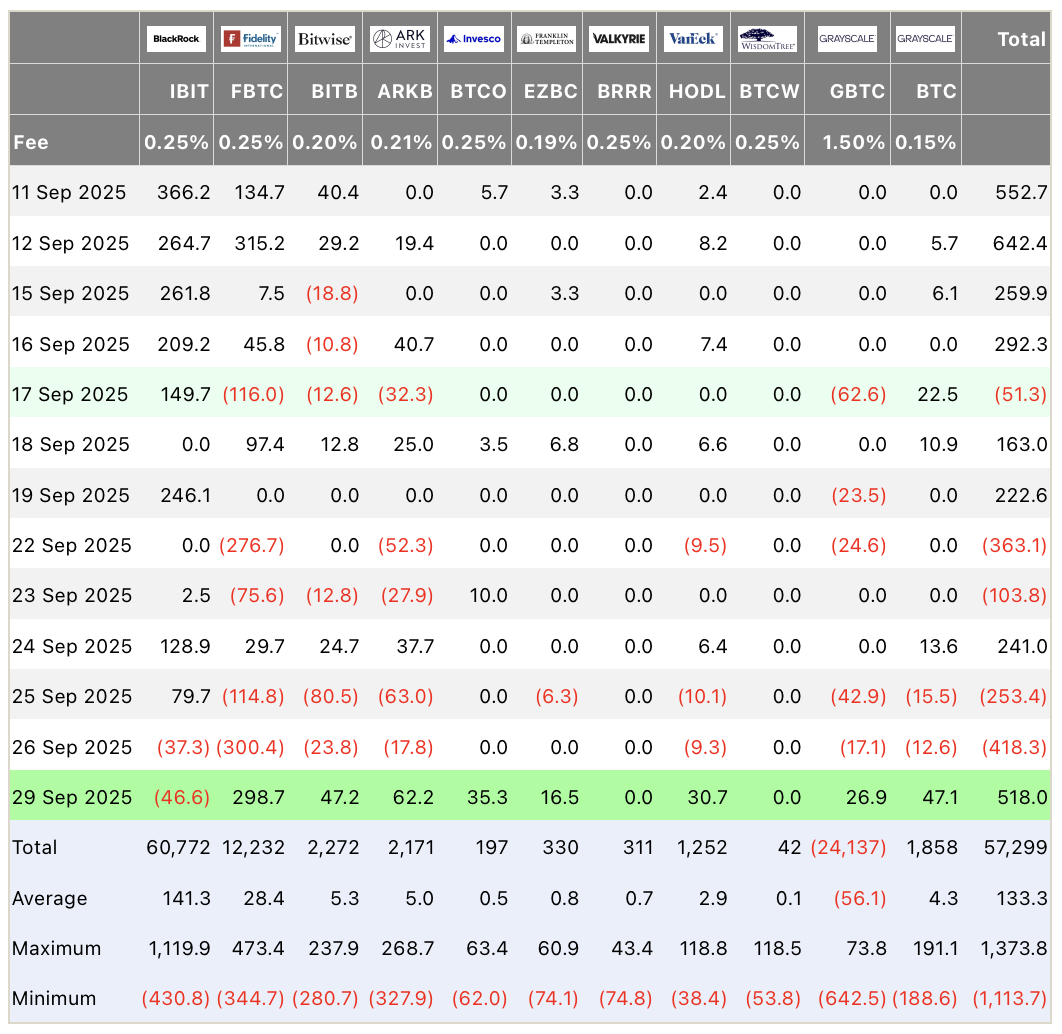Click the WisdomTree logo
Screen dimensions: 1062x1034
768,39
